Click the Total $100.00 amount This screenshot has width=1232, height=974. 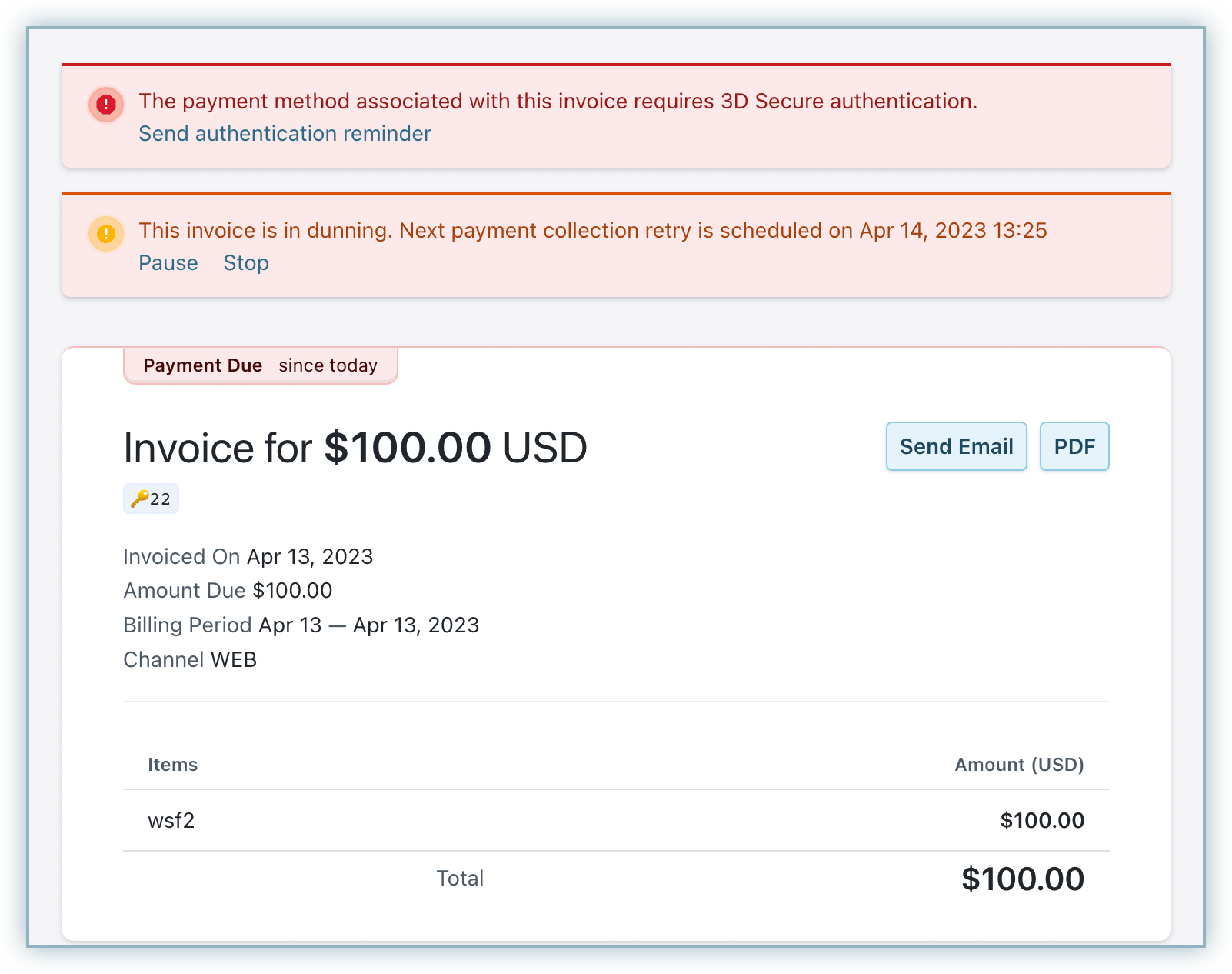pos(1022,879)
